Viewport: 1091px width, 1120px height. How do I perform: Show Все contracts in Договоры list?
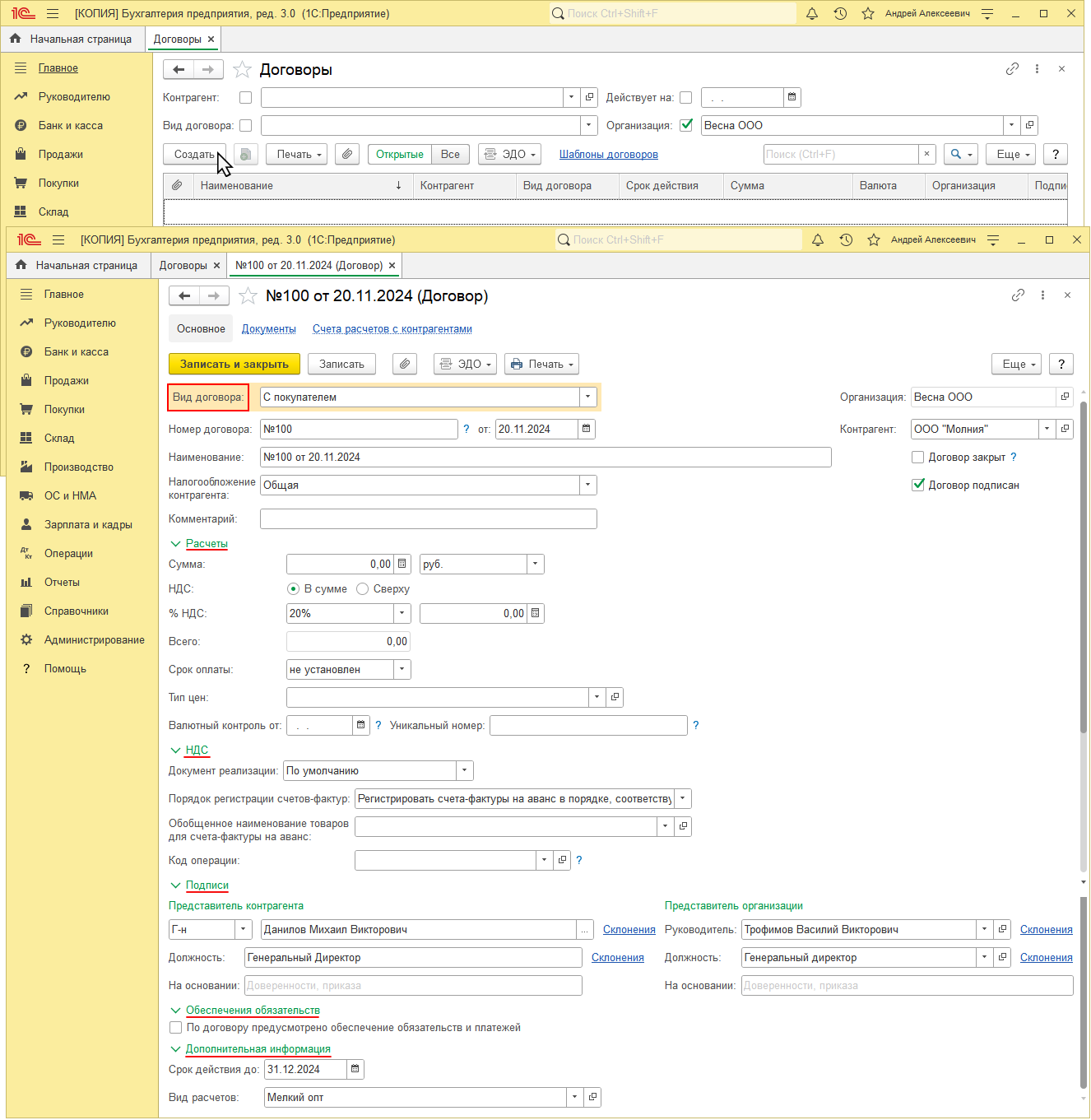[450, 154]
